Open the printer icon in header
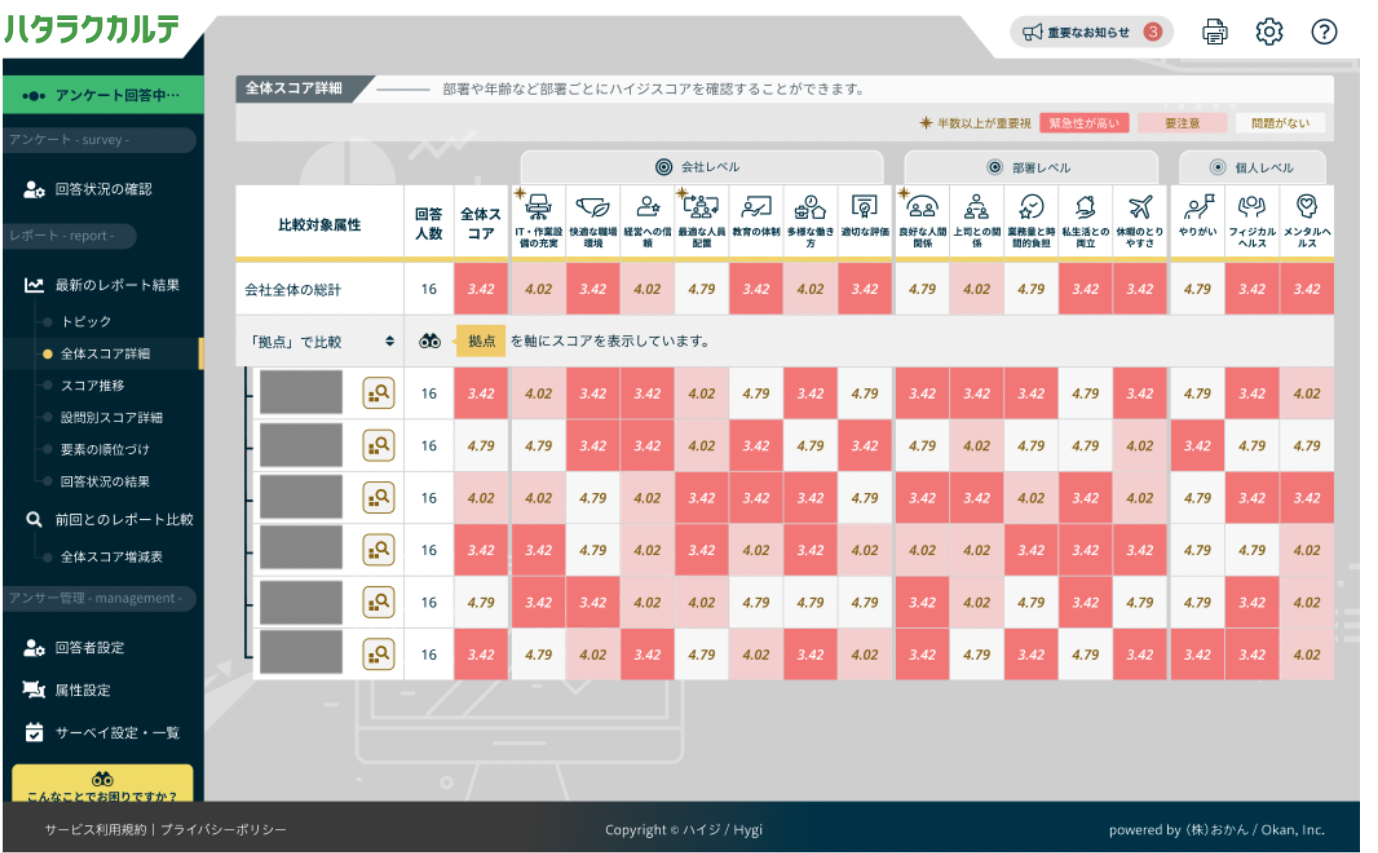The width and height of the screenshot is (1378, 853). (x=1215, y=32)
